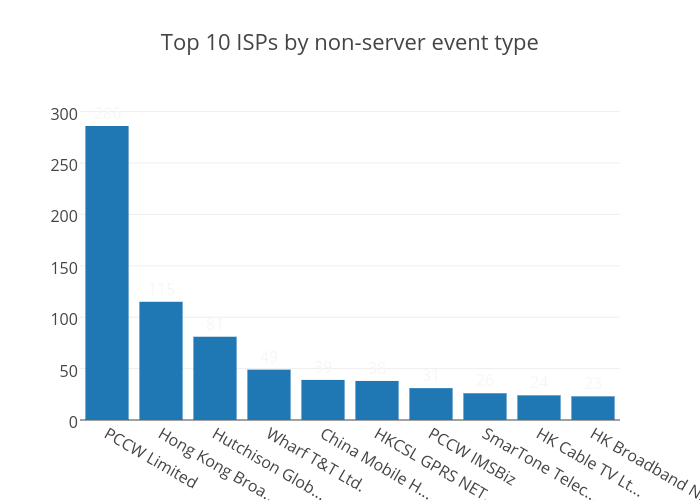
Task: Click the PCCW Limited axis label
Action: (x=151, y=457)
